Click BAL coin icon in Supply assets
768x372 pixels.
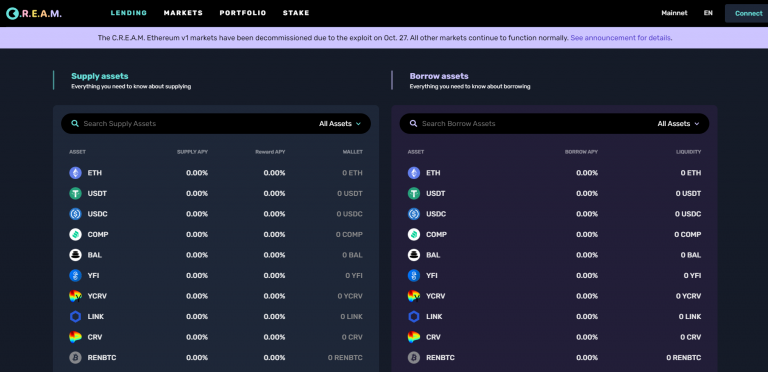75,255
